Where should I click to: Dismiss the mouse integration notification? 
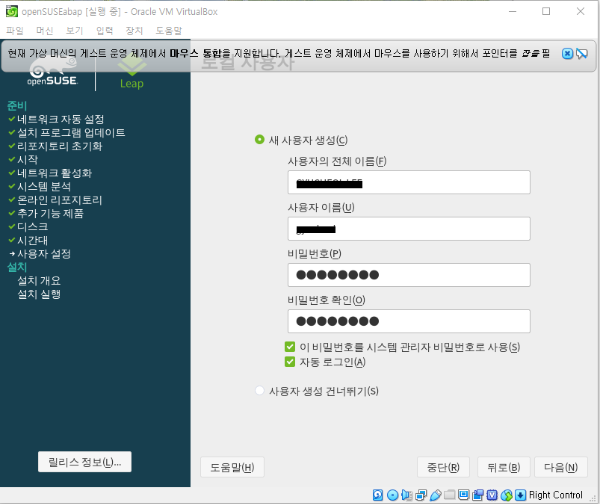pos(567,54)
